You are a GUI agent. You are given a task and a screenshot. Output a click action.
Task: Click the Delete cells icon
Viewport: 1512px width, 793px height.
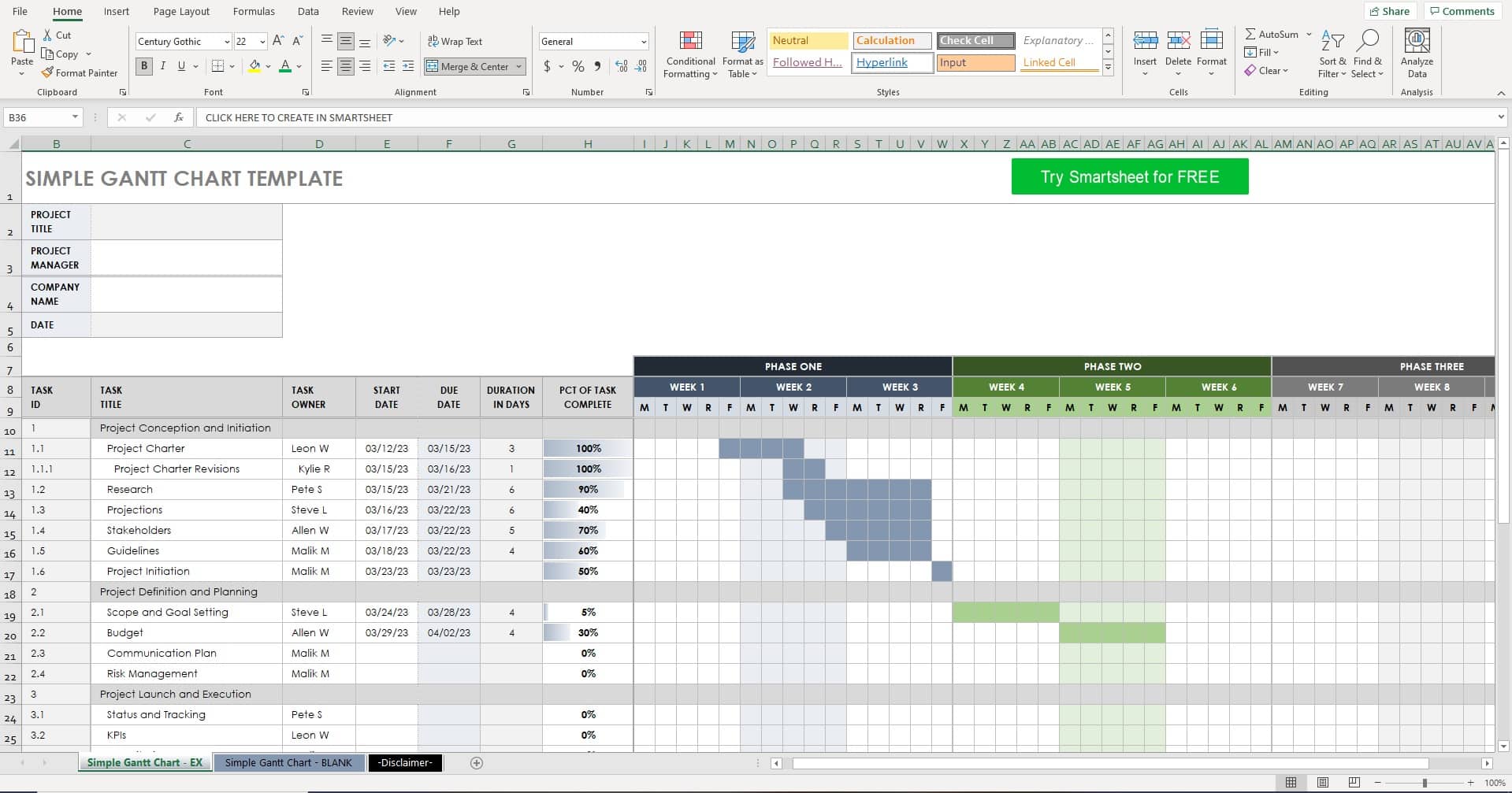click(x=1178, y=40)
